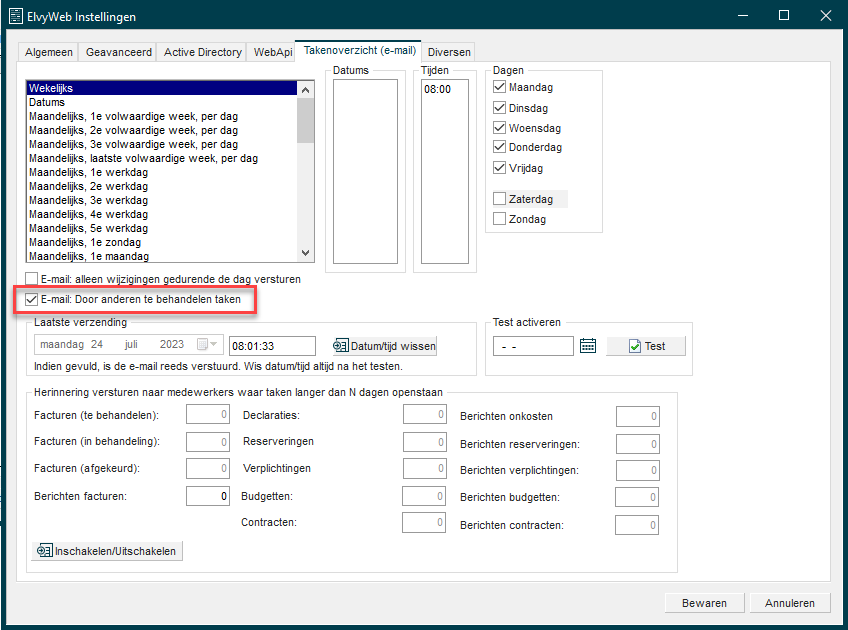Viewport: 848px width, 630px height.
Task: Click the calendar icon next to test date
Action: [x=588, y=346]
